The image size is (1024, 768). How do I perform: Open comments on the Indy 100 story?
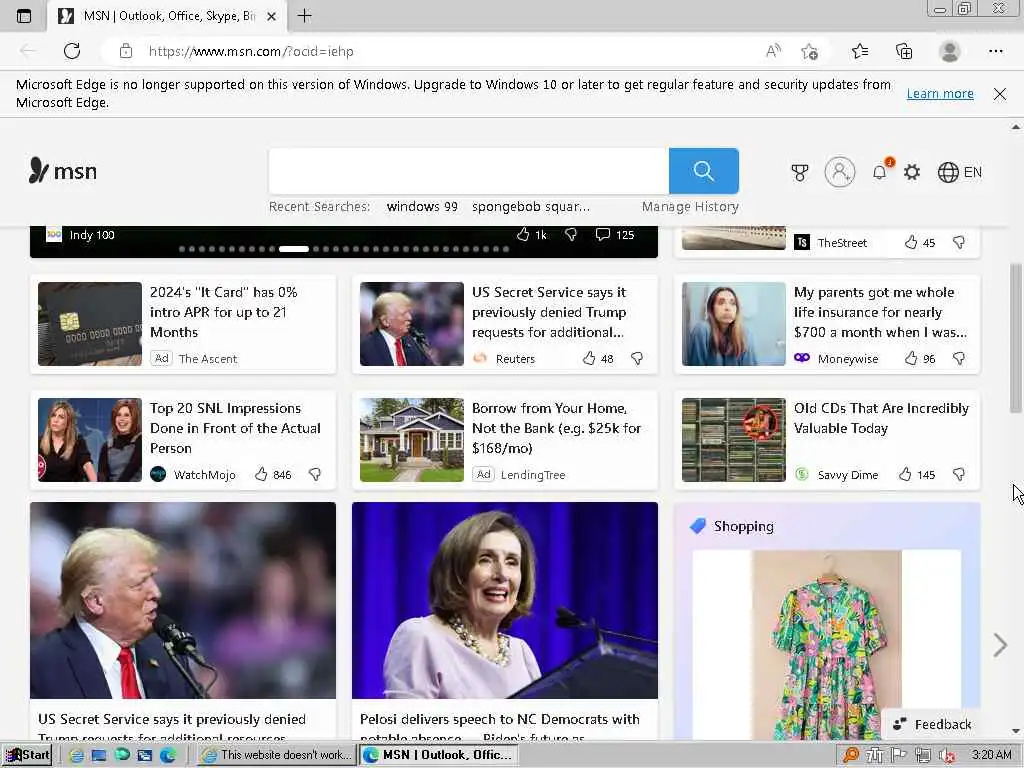coord(615,234)
